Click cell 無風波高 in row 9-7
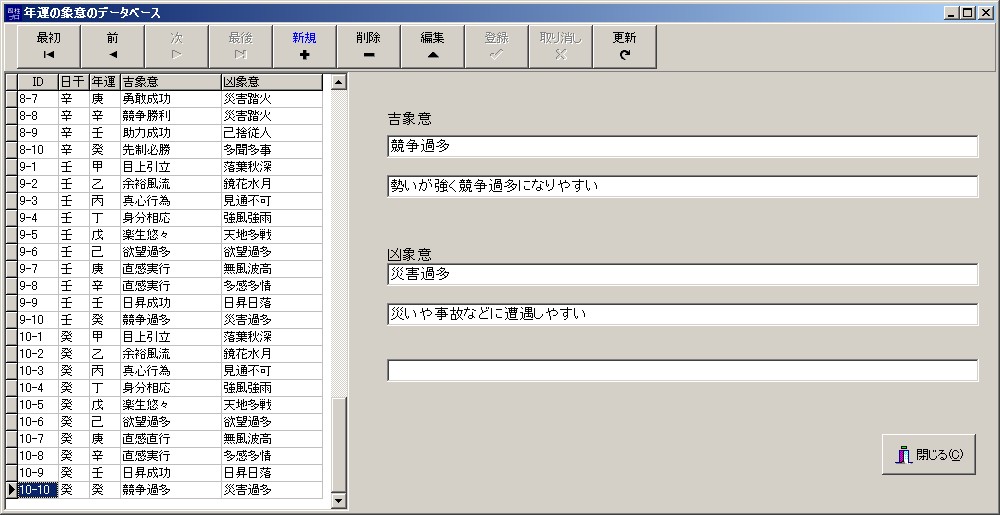Viewport: 1000px width, 515px height. tap(272, 269)
